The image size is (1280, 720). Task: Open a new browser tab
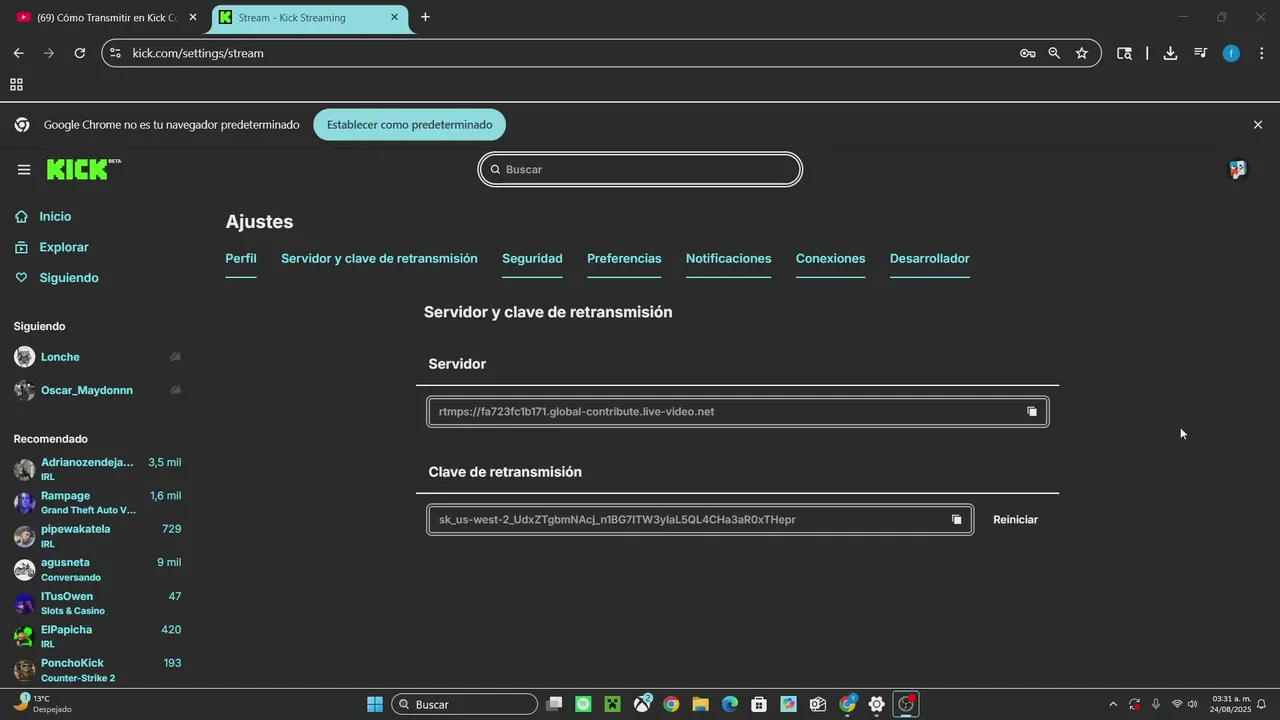(425, 17)
